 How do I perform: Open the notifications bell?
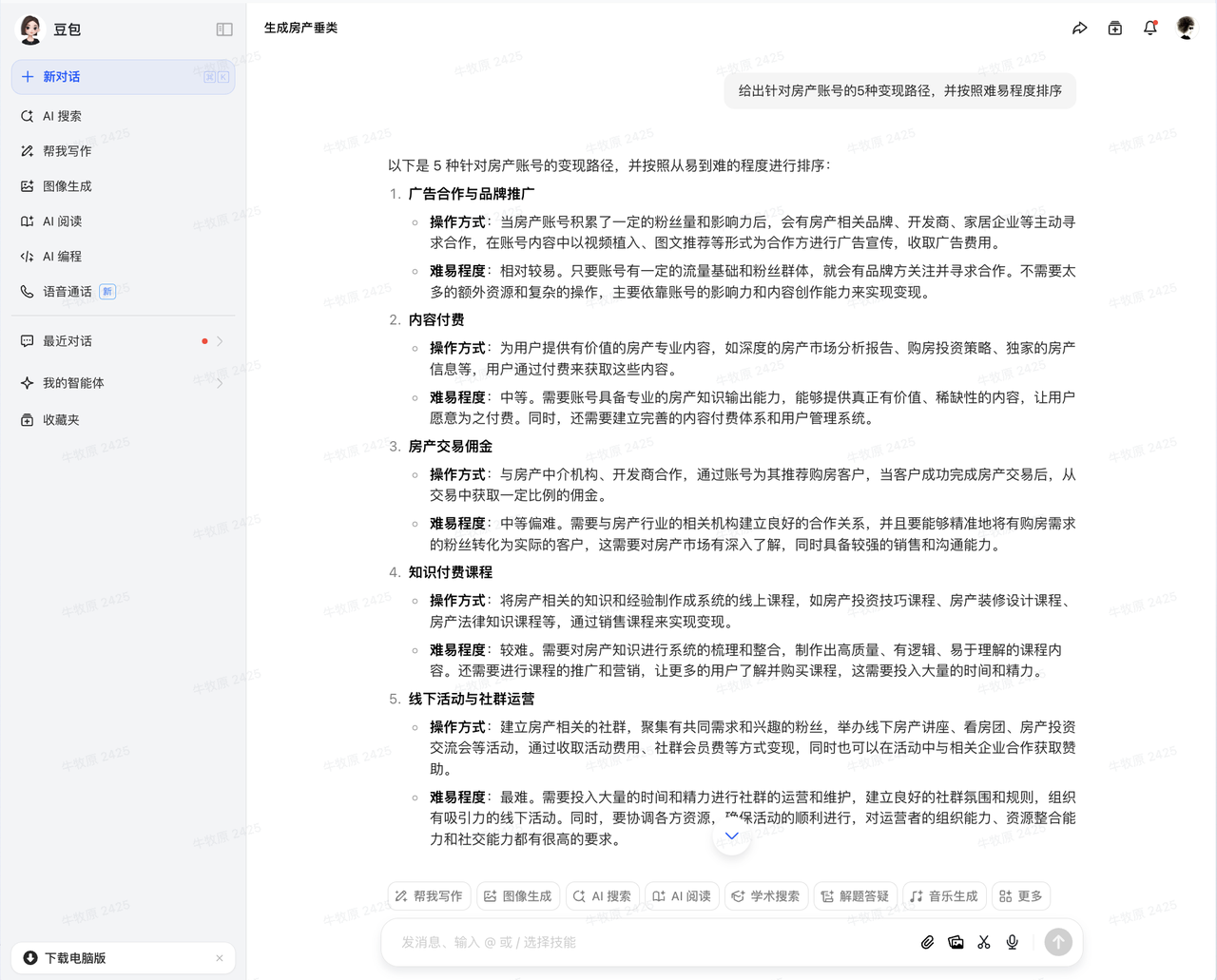click(1150, 29)
